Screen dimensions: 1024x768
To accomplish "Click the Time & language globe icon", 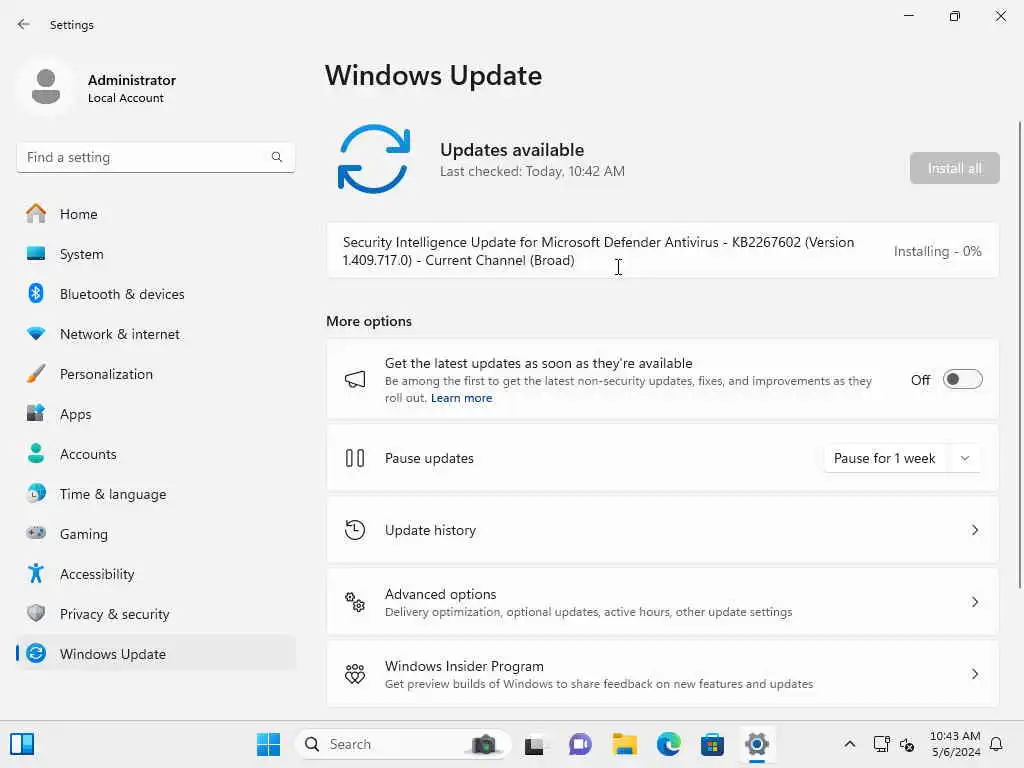I will pyautogui.click(x=36, y=493).
